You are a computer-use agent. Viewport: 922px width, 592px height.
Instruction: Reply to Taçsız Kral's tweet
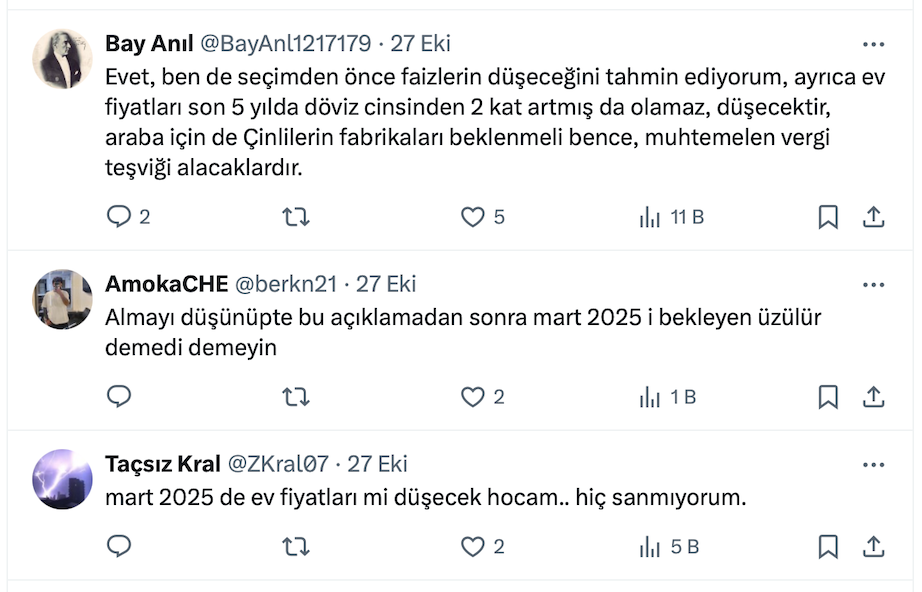[120, 546]
